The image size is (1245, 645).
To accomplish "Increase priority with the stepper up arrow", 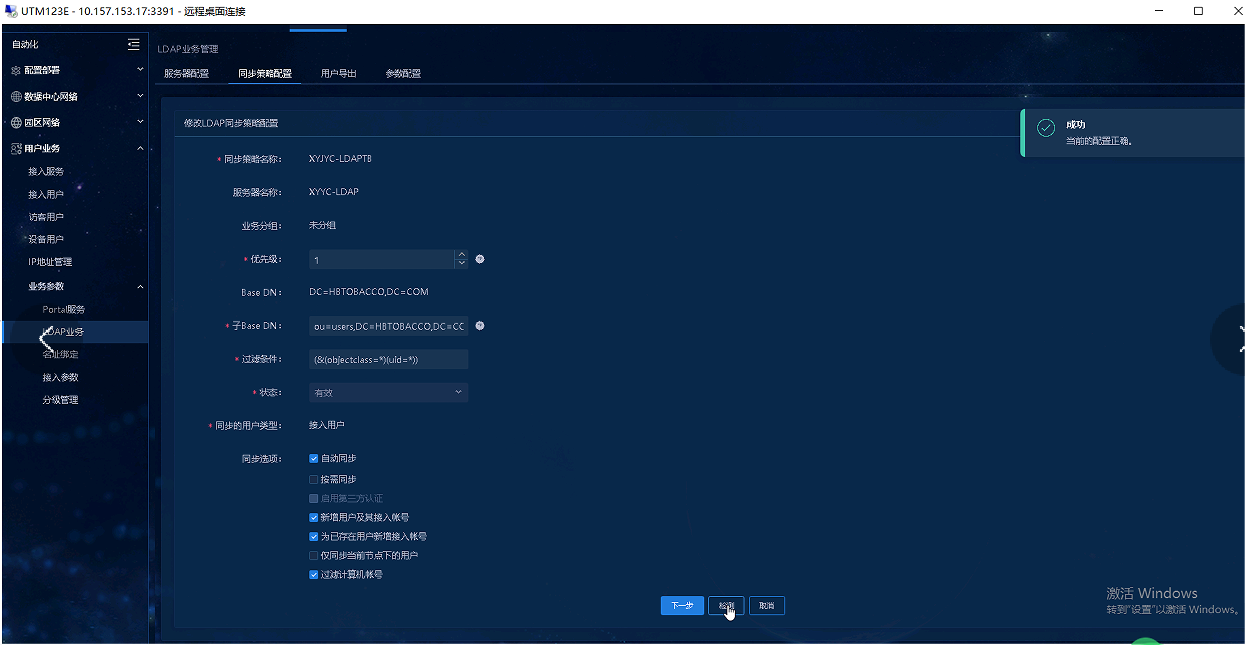I will [x=461, y=254].
